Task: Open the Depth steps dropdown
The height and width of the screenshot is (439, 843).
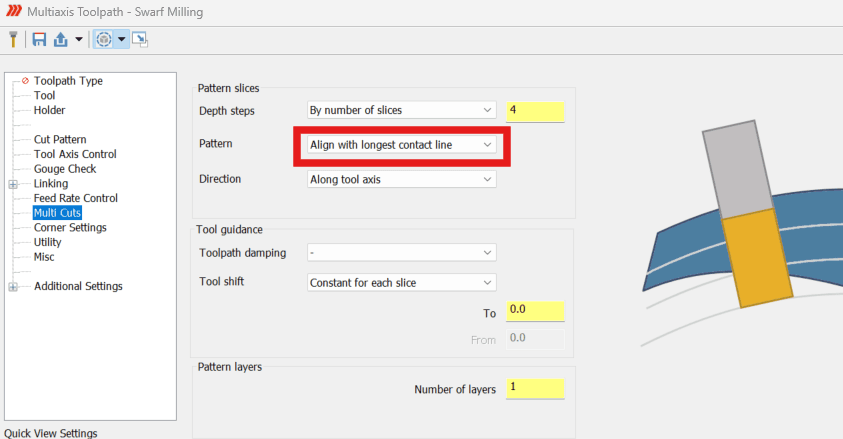Action: coord(402,110)
